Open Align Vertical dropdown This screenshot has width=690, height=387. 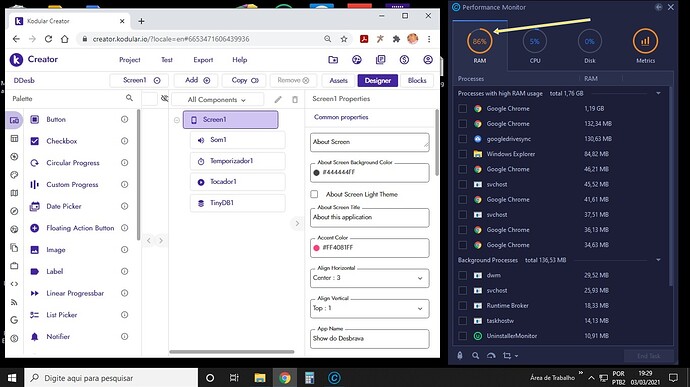[x=370, y=308]
